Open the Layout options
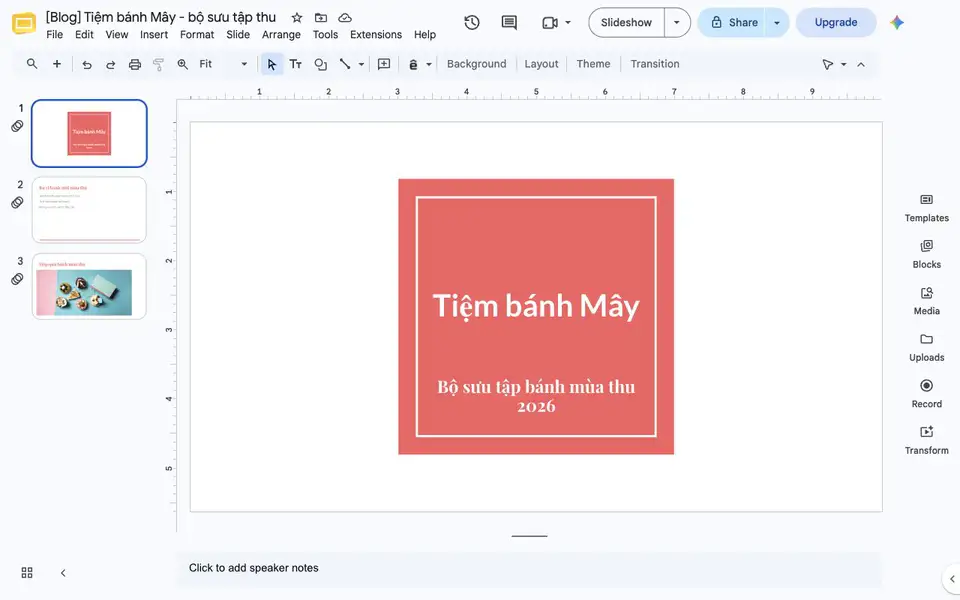 point(541,64)
